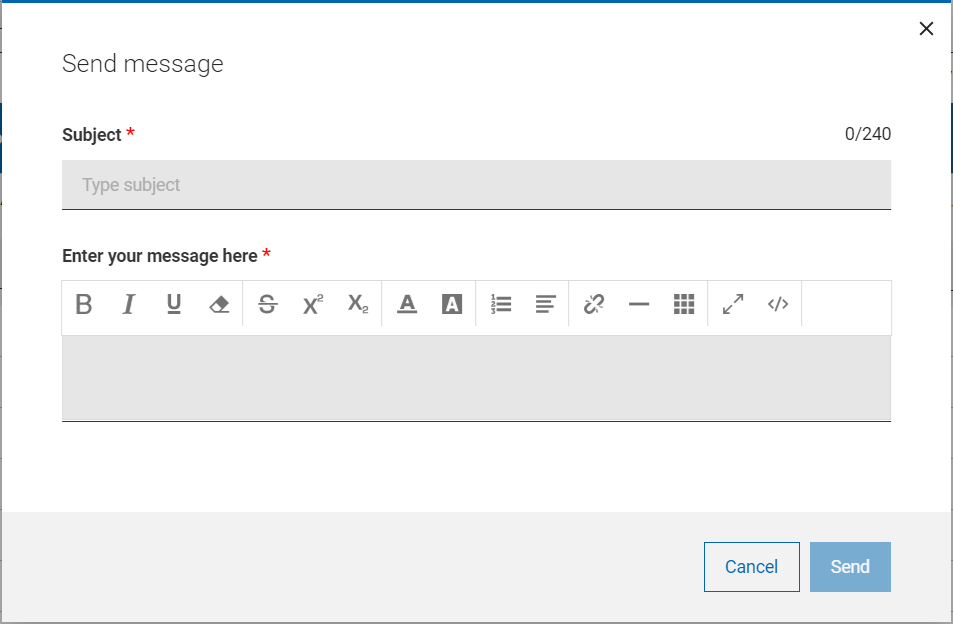Apply italic formatting in the message toolbar
Image resolution: width=953 pixels, height=624 pixels.
(128, 305)
